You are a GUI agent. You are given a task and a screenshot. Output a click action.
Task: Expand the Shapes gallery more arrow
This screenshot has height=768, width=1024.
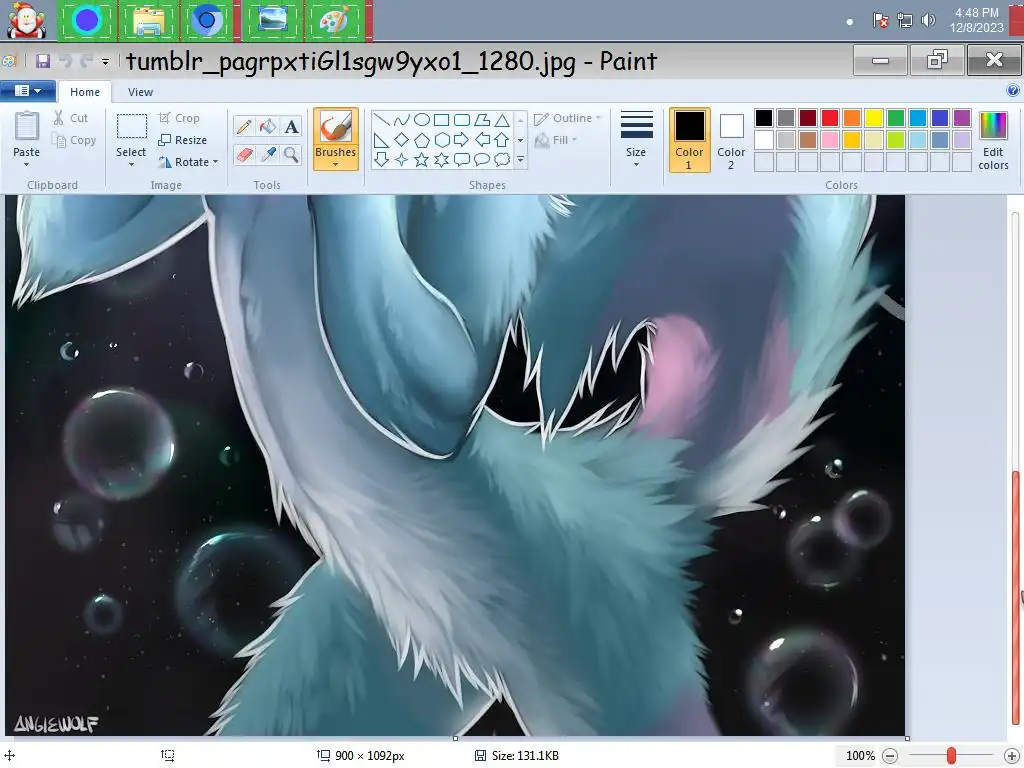point(520,159)
